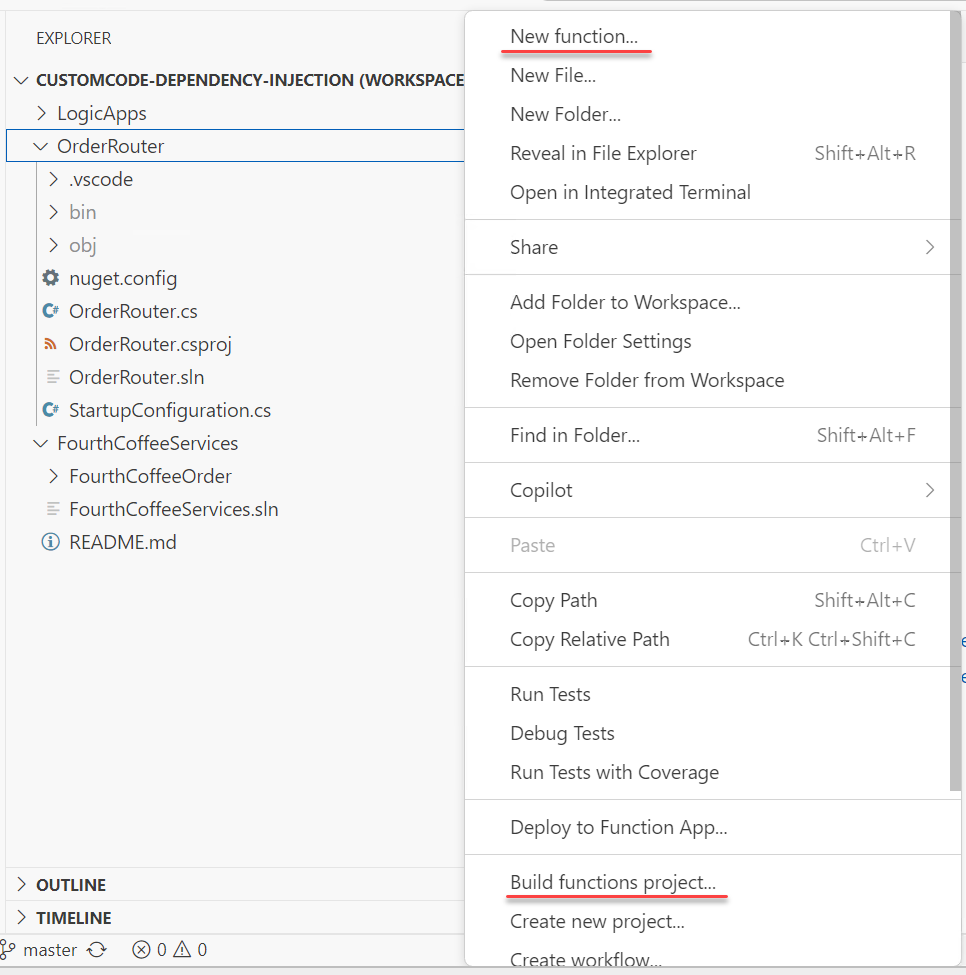Click the C# icon beside OrderRouter.cs
The image size is (966, 975).
(x=50, y=311)
